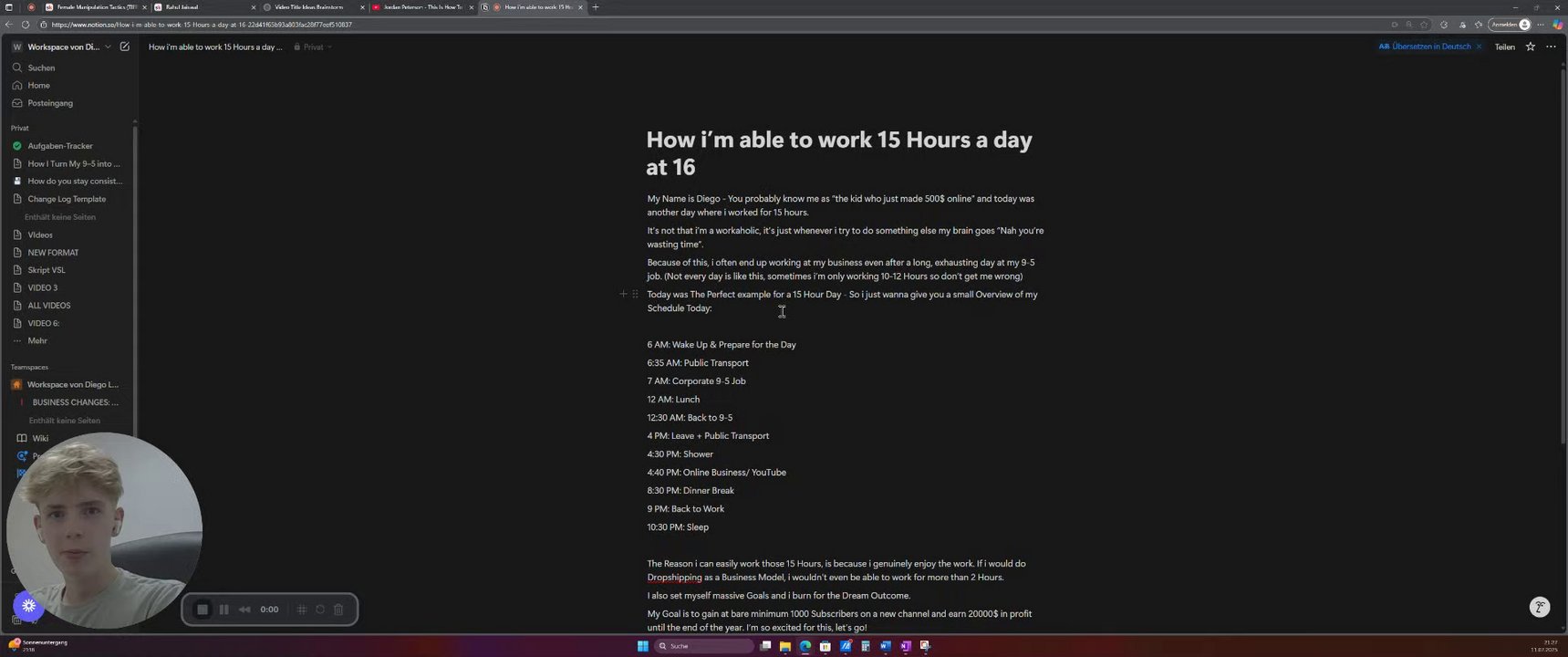Open Word from the taskbar
This screenshot has height=657, width=1568.
885,646
